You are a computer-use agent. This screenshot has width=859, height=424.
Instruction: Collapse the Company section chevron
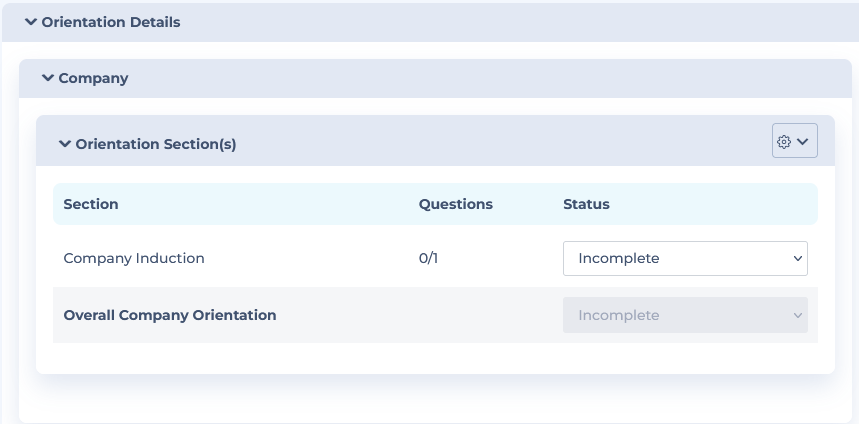click(x=48, y=78)
